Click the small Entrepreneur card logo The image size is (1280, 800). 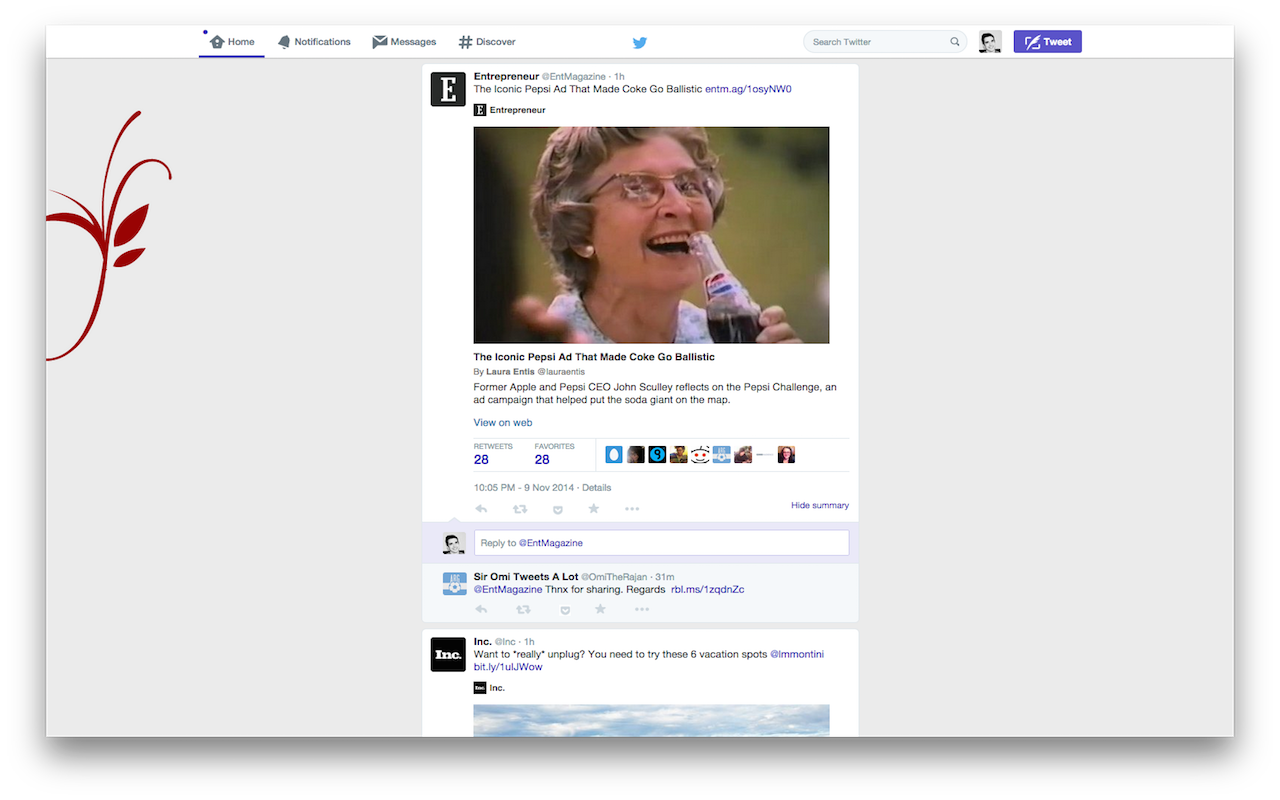[480, 110]
